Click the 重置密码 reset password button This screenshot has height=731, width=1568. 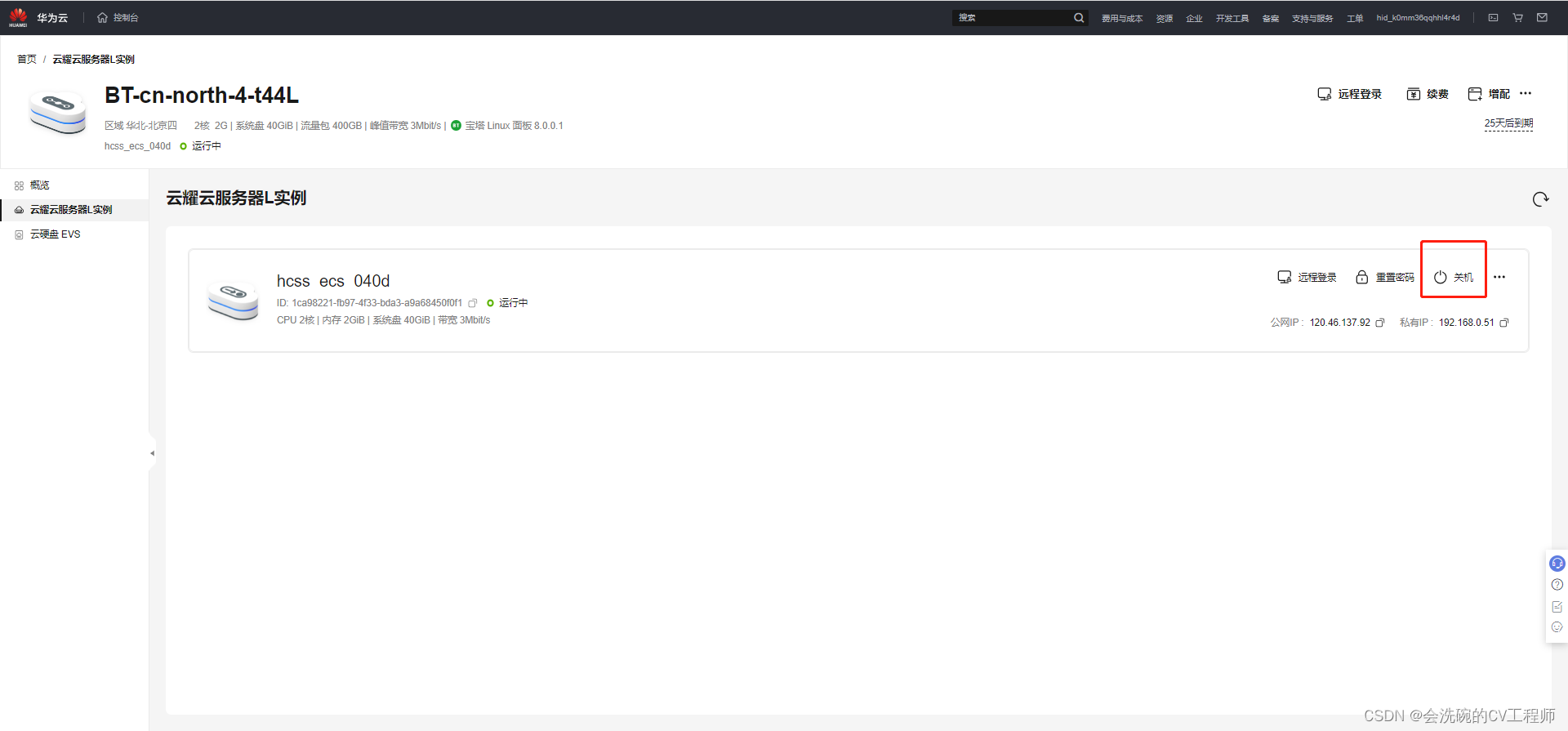tap(1384, 277)
